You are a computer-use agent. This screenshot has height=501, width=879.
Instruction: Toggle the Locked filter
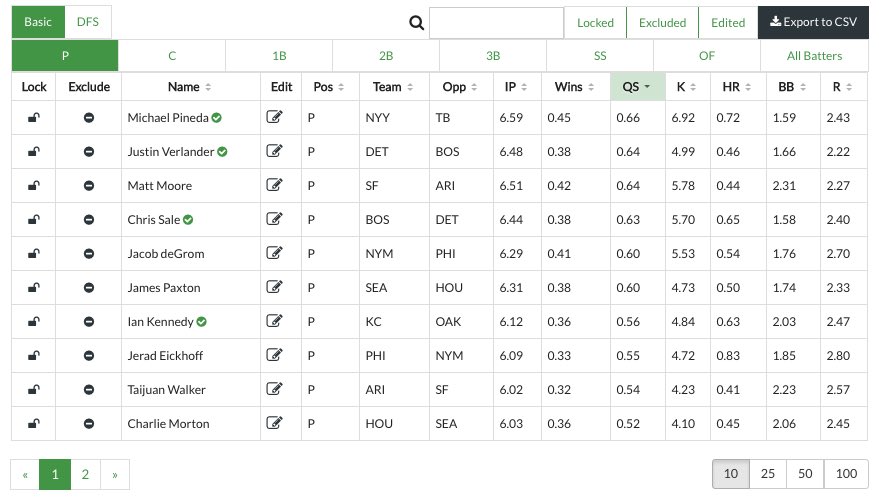595,23
